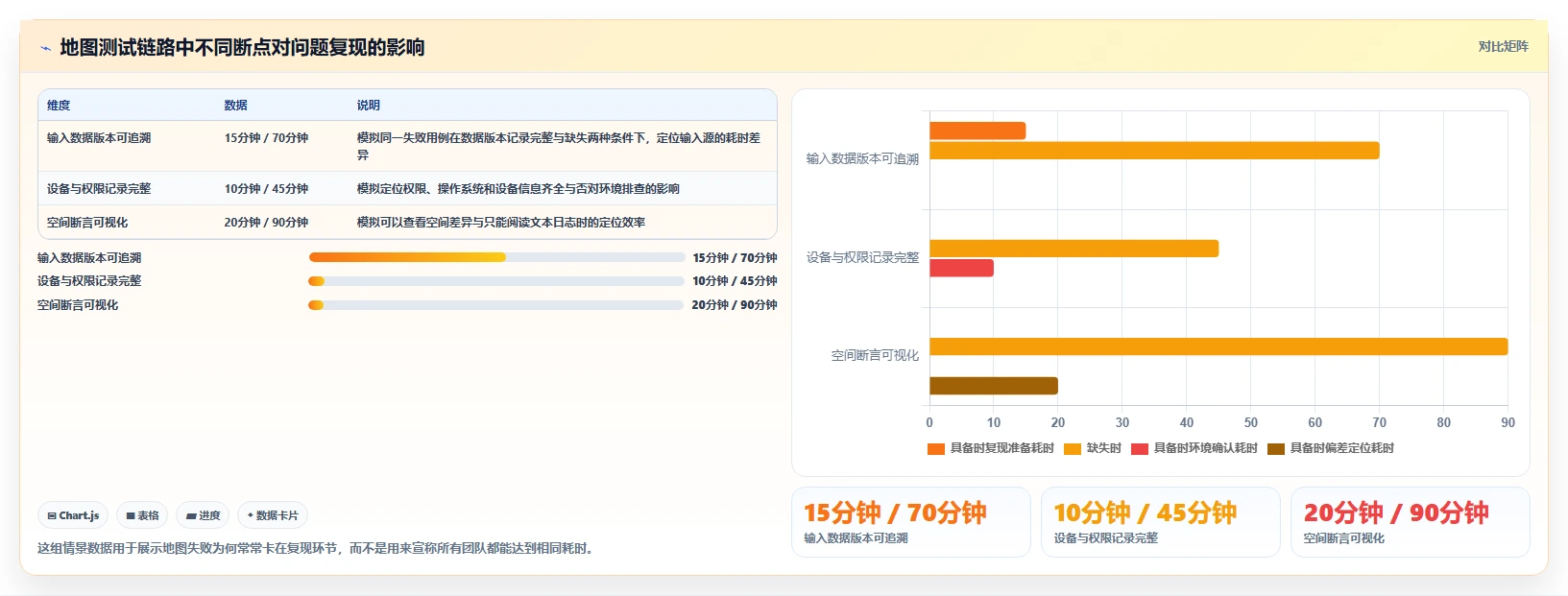This screenshot has width=1568, height=596.
Task: Click progress label 10分钟 / 45分钟
Action: pyautogui.click(x=735, y=281)
